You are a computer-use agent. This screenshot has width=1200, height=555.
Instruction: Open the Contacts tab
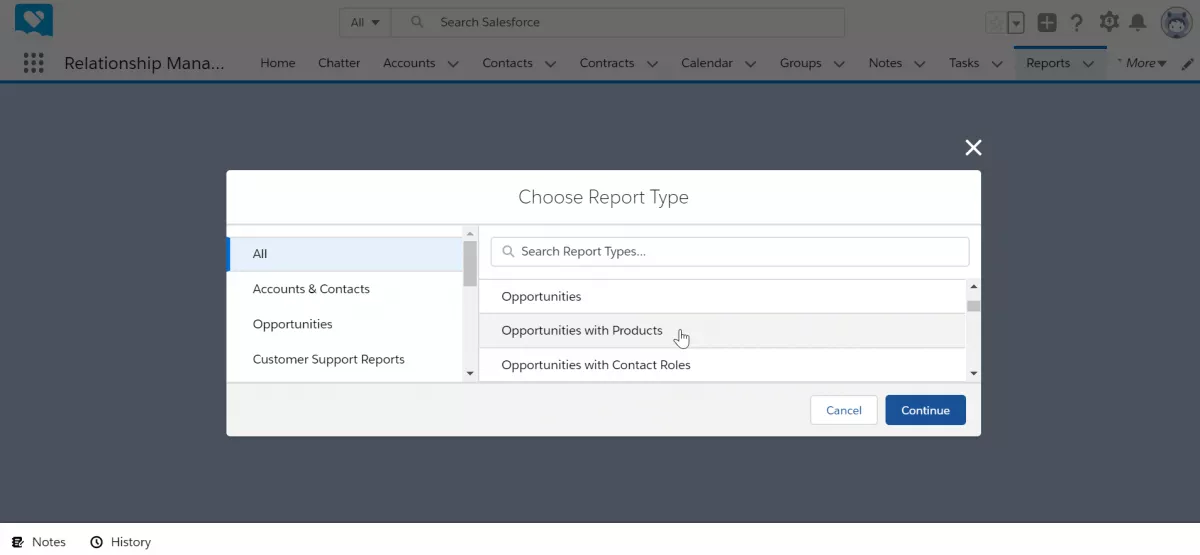coord(507,63)
